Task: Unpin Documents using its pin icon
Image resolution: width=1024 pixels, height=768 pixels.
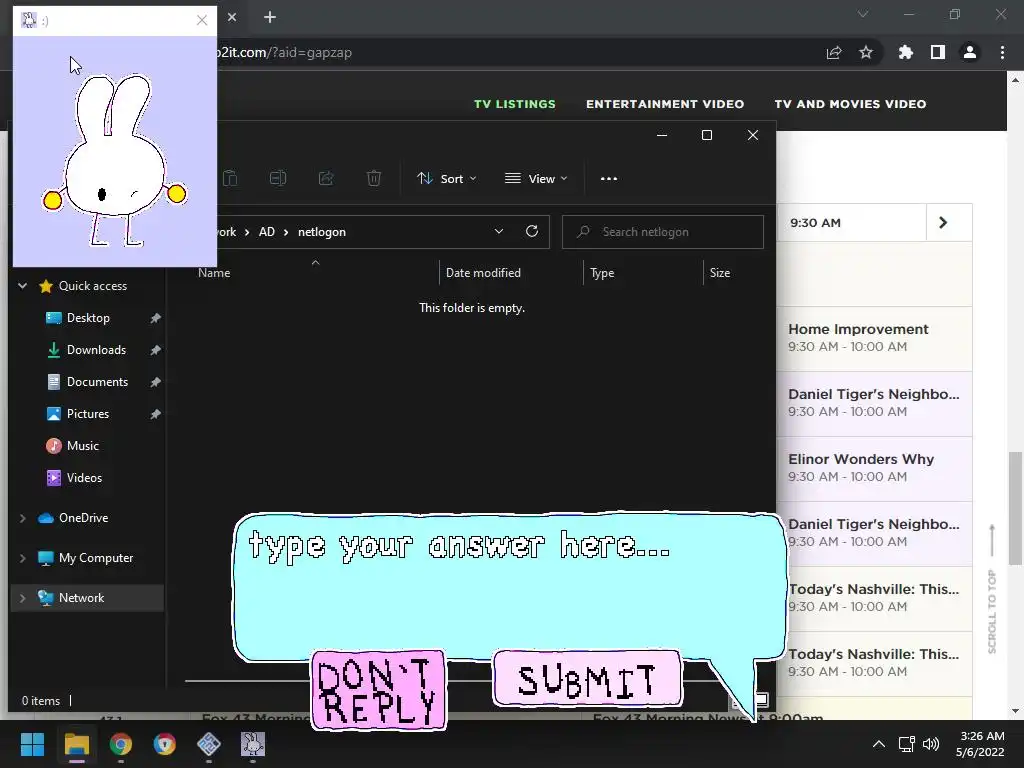Action: (x=155, y=382)
